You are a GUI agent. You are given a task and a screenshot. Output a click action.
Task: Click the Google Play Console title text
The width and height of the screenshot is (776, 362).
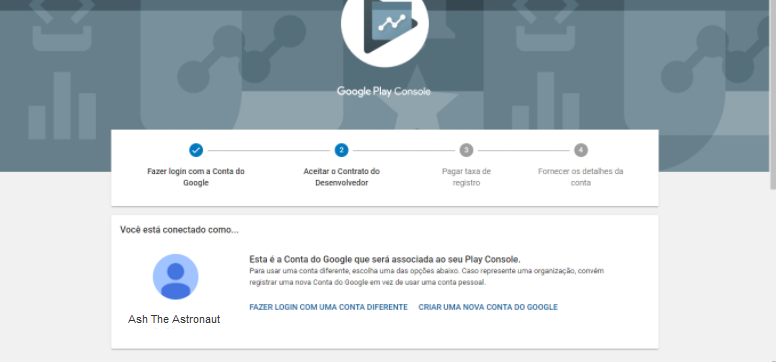coord(384,92)
